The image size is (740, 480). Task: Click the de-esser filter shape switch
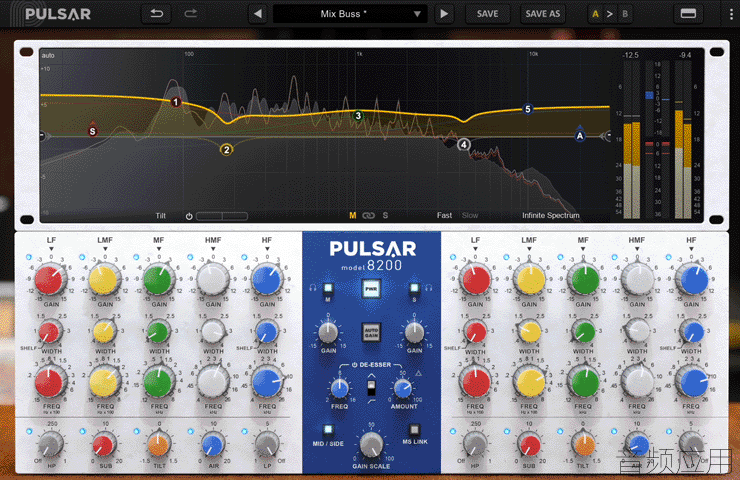click(x=371, y=388)
